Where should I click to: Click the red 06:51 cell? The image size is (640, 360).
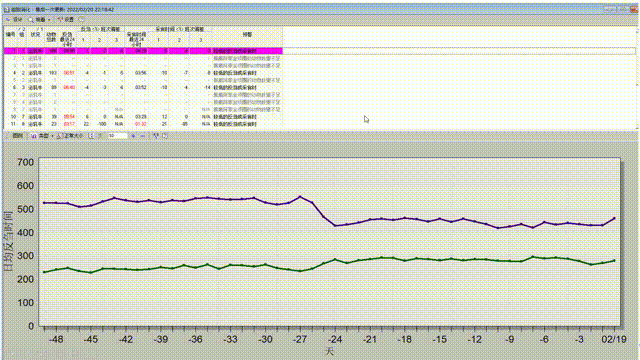coord(69,73)
